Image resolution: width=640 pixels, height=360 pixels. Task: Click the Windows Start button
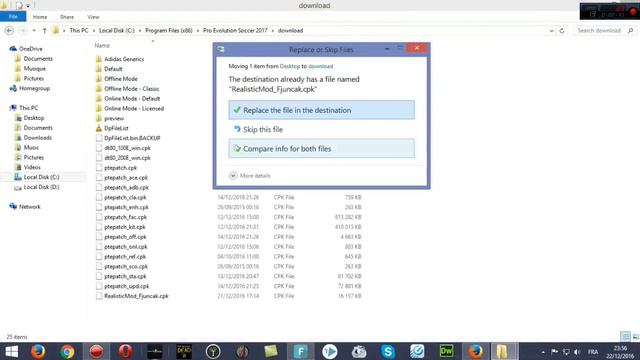click(11, 351)
